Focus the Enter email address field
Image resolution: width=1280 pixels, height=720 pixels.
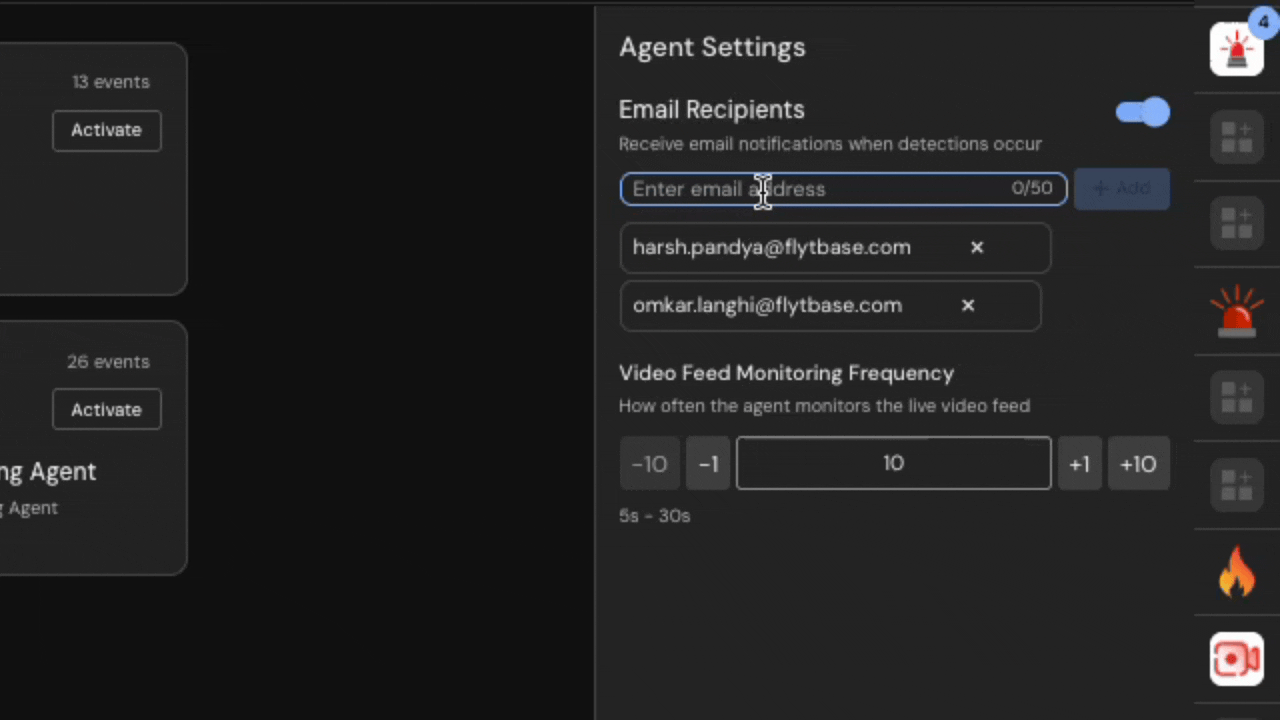843,189
